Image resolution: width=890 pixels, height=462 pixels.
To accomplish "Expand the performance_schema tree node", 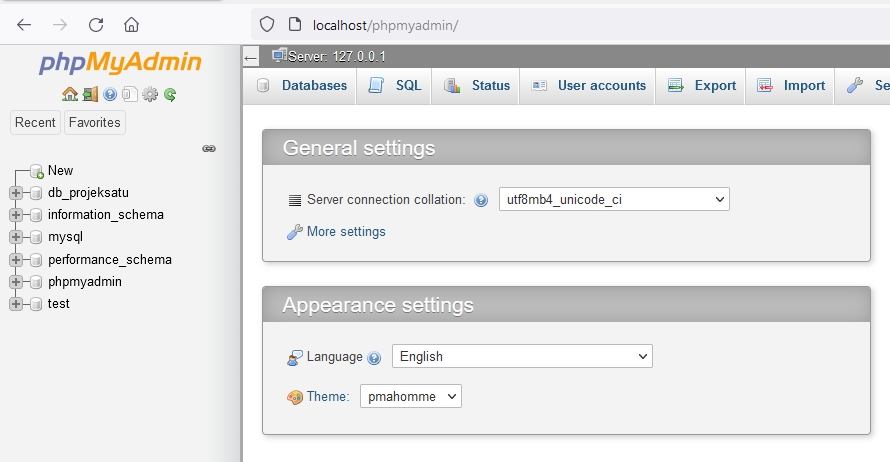I will [x=16, y=259].
